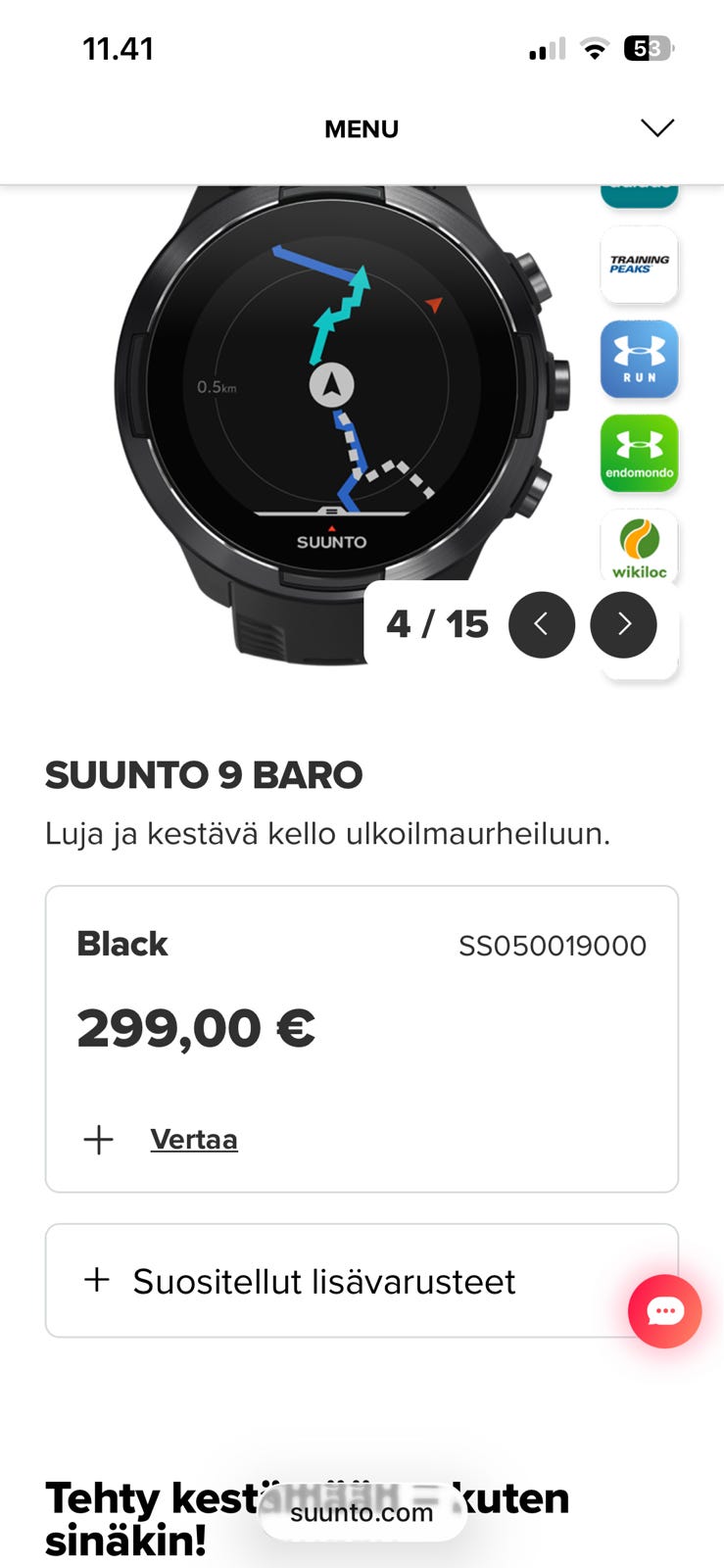
Task: Tap the teal partner icon at the top
Action: click(639, 196)
